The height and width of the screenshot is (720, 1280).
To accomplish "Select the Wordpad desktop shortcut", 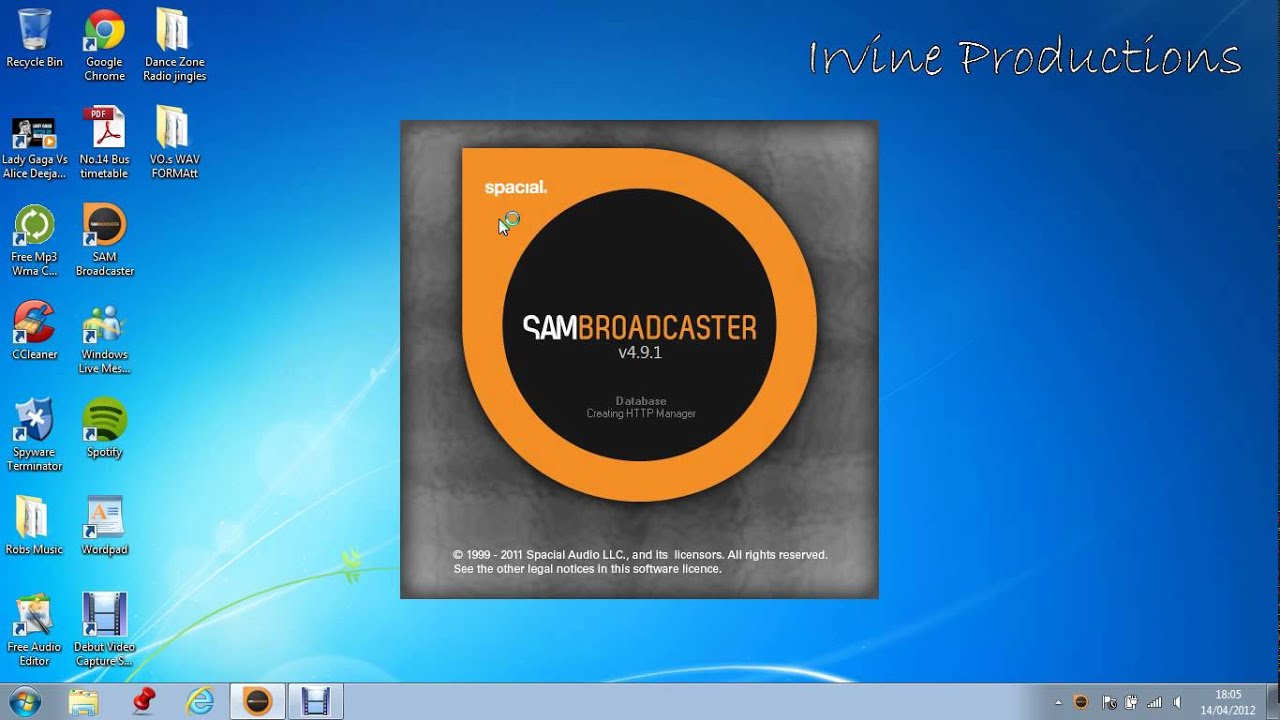I will tap(104, 525).
